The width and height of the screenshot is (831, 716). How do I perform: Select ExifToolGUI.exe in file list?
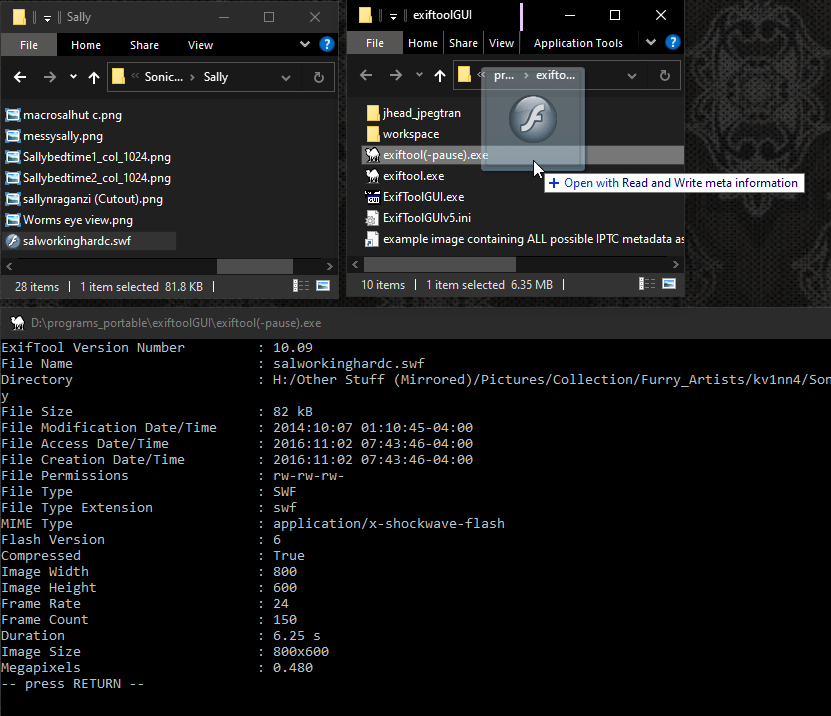(423, 197)
